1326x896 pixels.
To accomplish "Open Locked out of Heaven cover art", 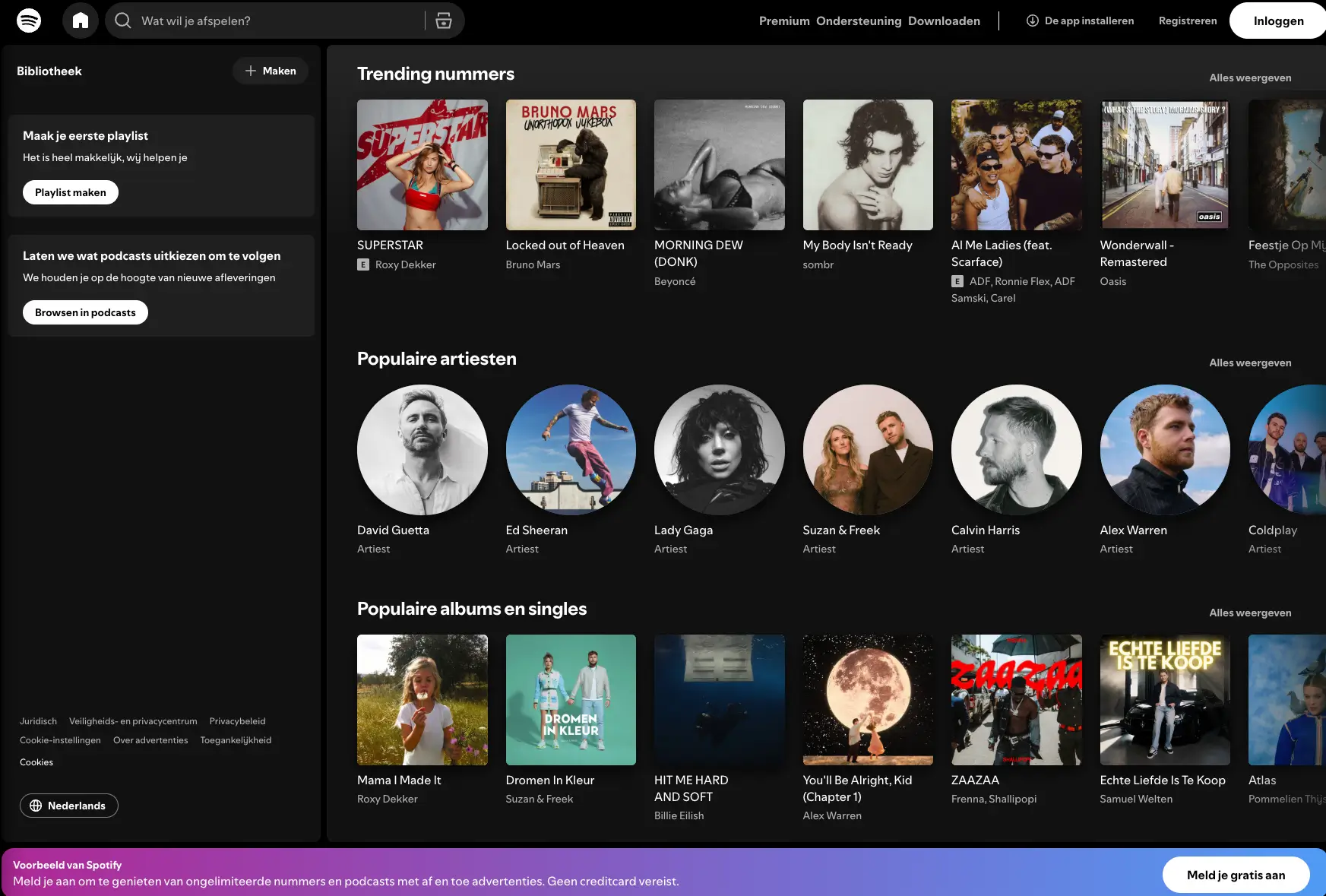I will 571,165.
